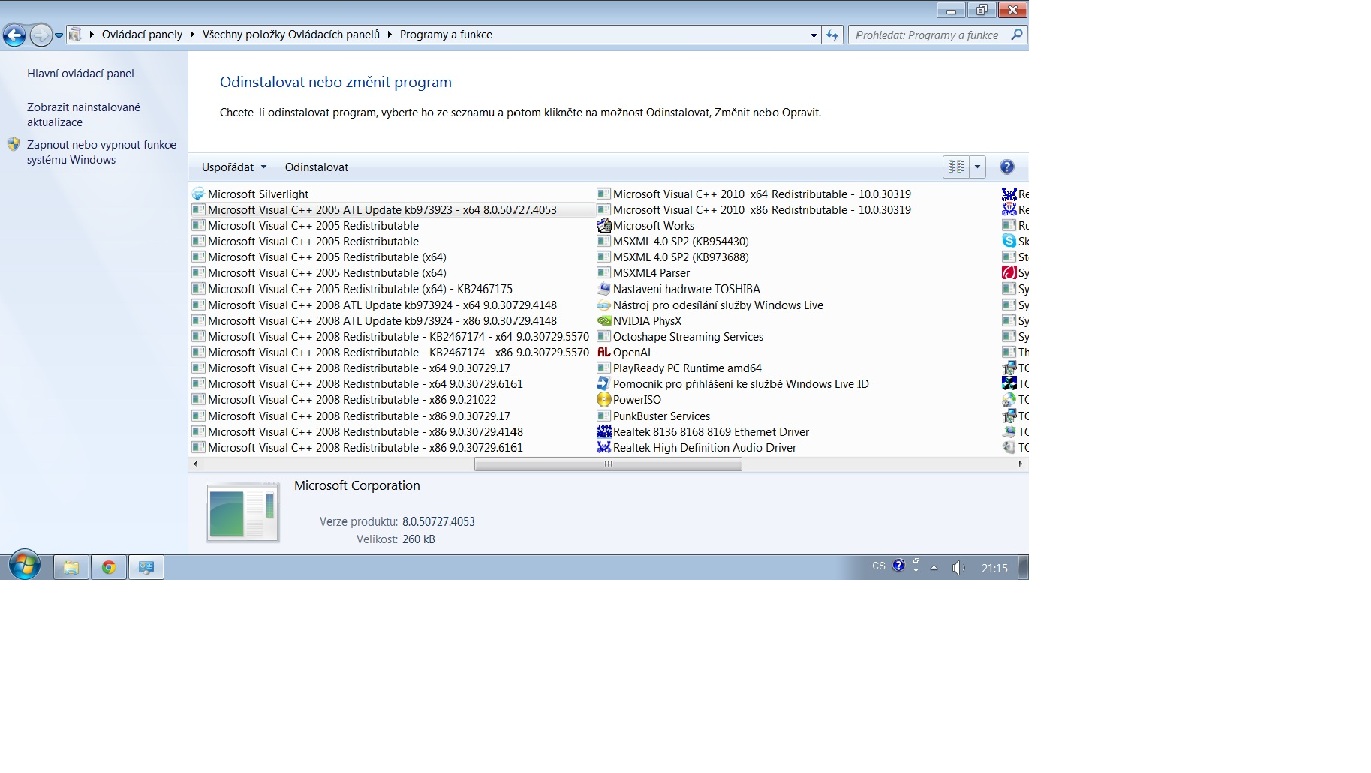Show hidden system tray icons
Viewport: 1371px width, 773px height.
(x=934, y=567)
